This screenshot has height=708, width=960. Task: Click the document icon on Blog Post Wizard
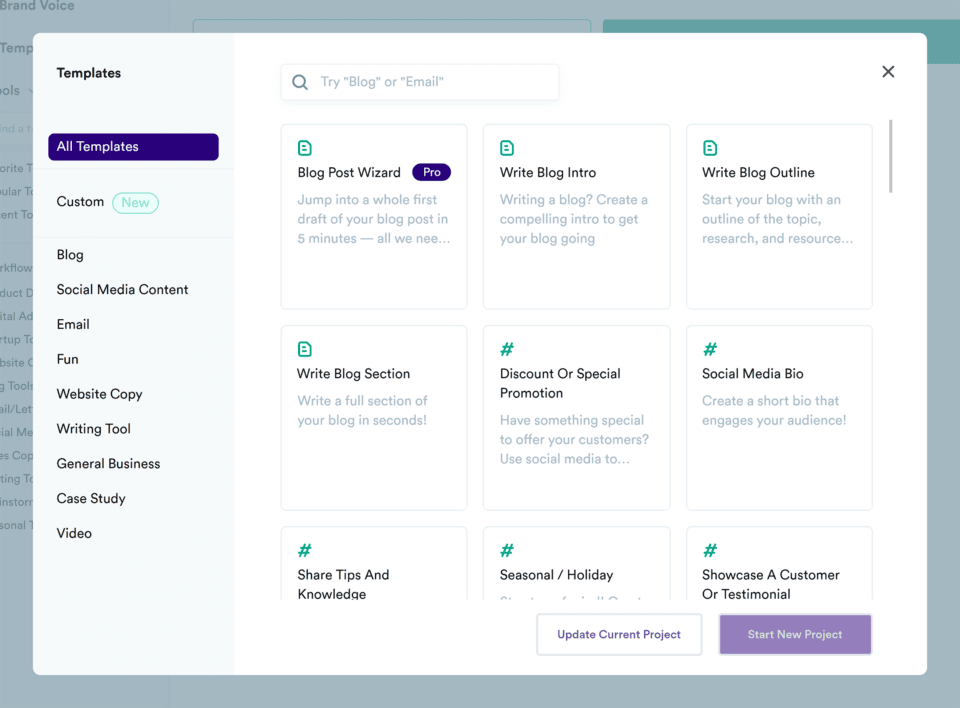pos(305,147)
